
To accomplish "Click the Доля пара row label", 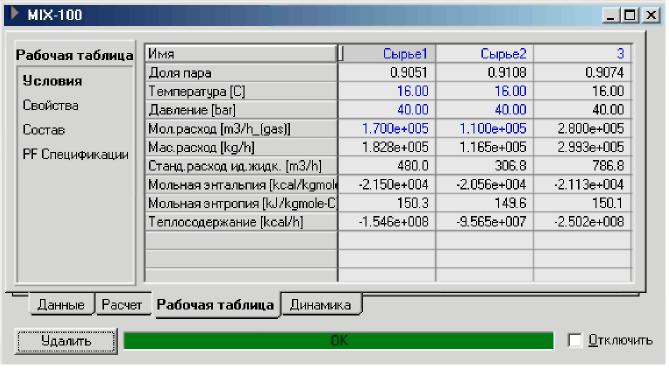I will pyautogui.click(x=241, y=73).
